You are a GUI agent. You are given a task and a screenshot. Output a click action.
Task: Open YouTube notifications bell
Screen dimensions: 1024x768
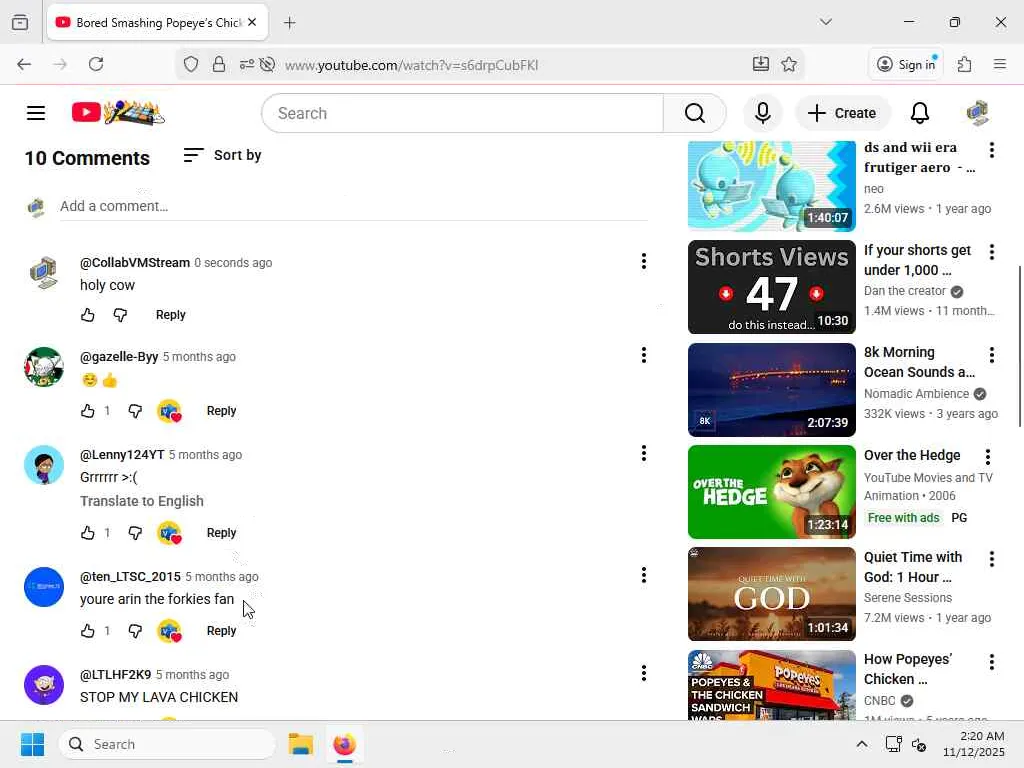[920, 113]
